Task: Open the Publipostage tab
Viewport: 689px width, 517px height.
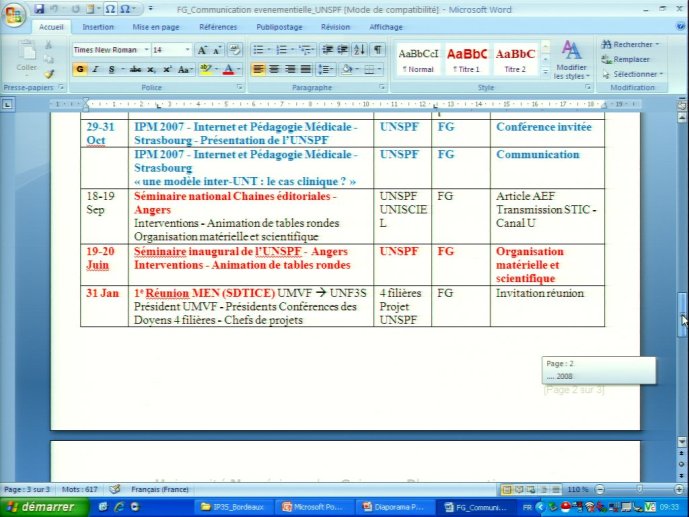Action: pos(279,27)
